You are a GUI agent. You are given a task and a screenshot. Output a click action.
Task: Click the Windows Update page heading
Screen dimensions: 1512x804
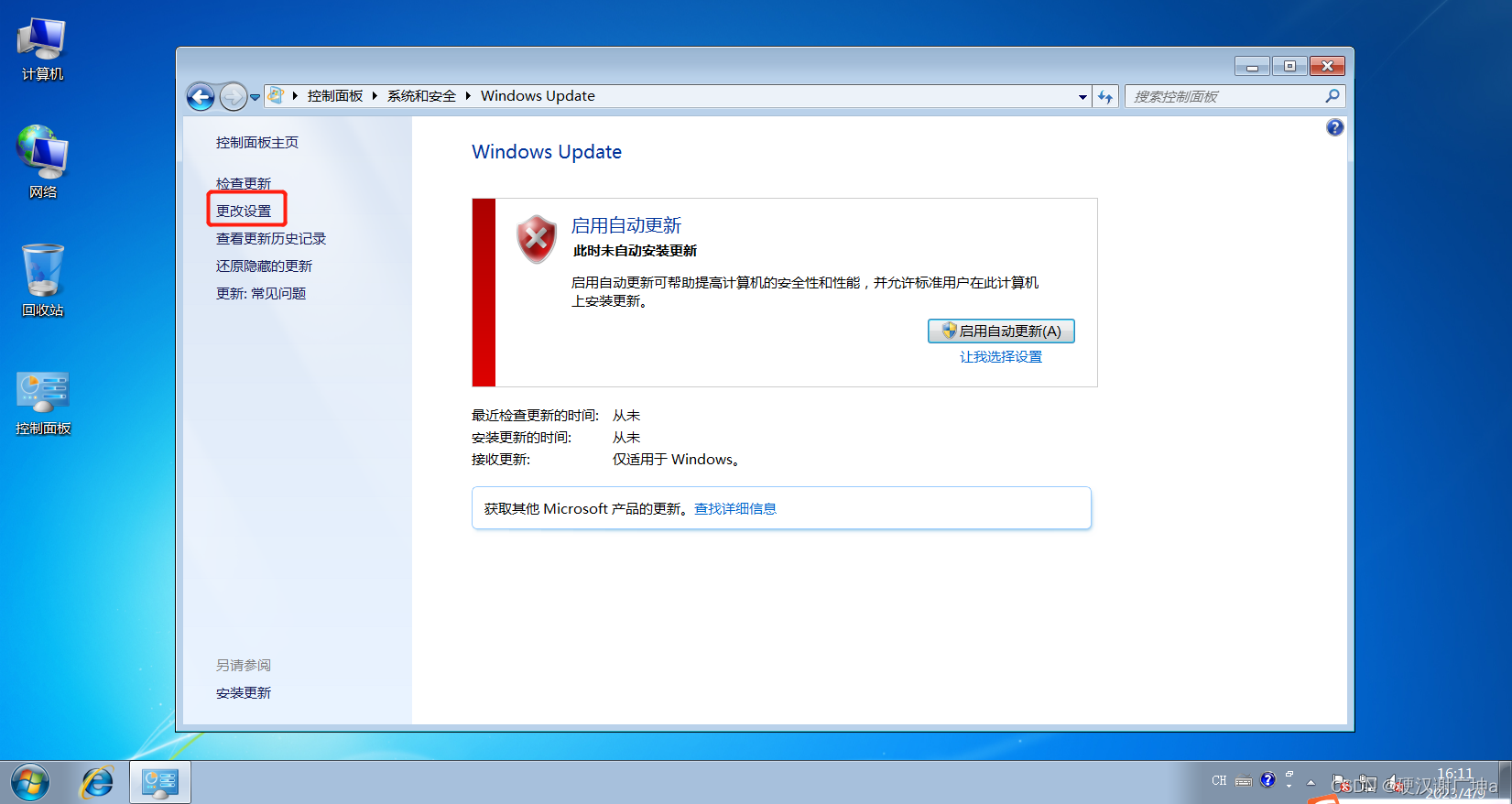coord(547,152)
